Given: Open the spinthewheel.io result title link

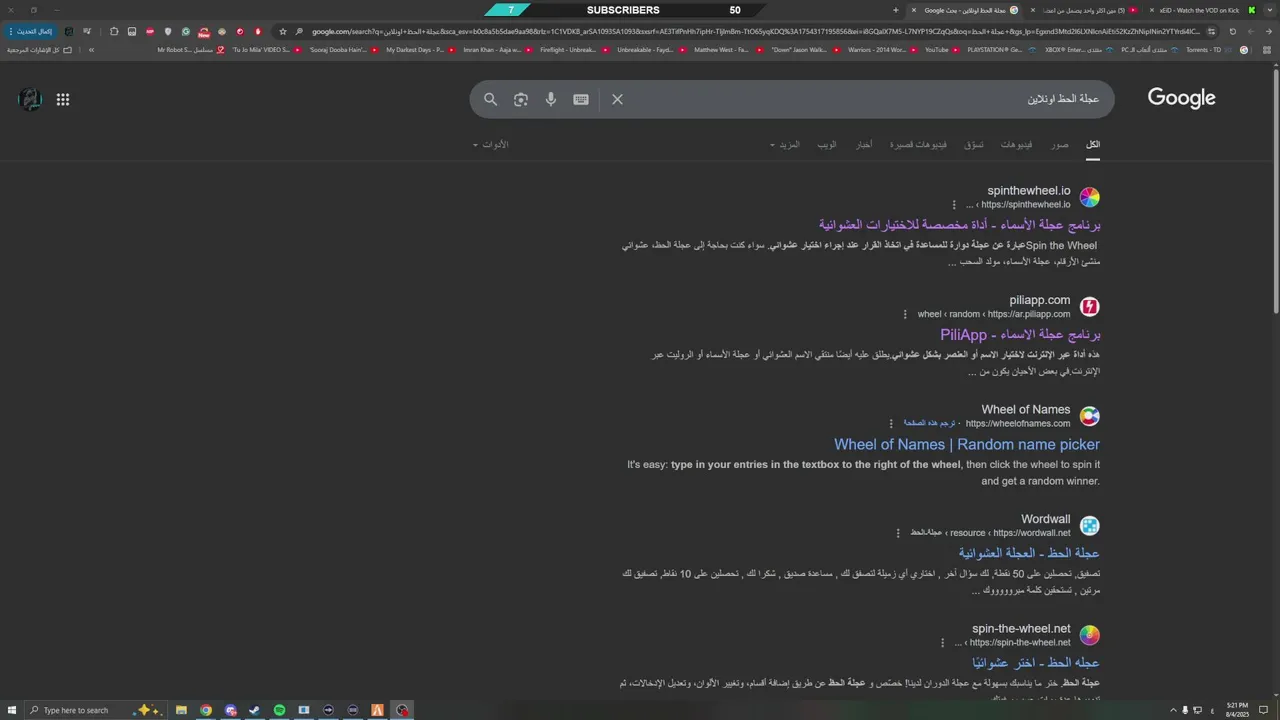Looking at the screenshot, I should [x=959, y=225].
